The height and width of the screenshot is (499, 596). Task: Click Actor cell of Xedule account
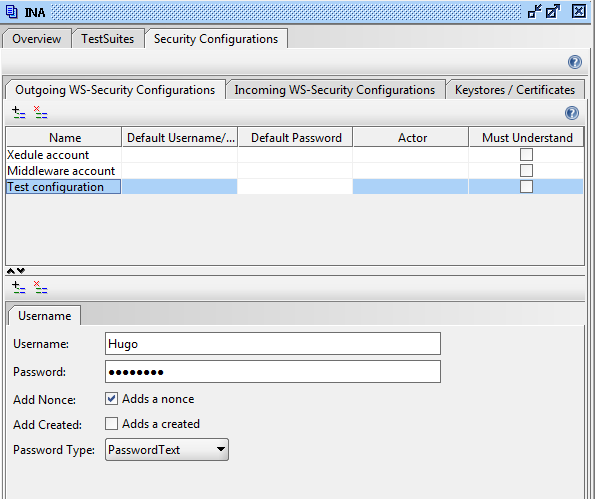411,155
